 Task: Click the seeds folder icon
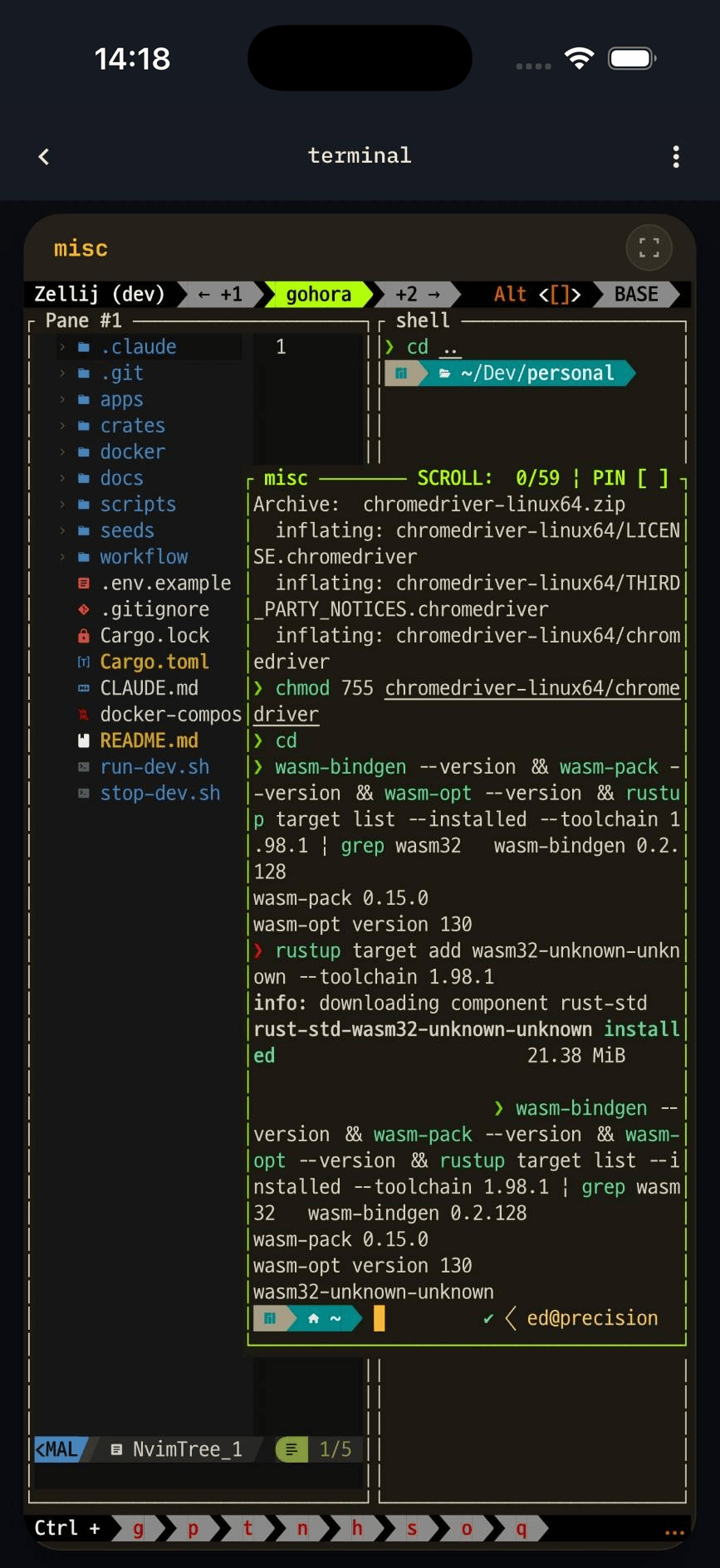tap(84, 531)
